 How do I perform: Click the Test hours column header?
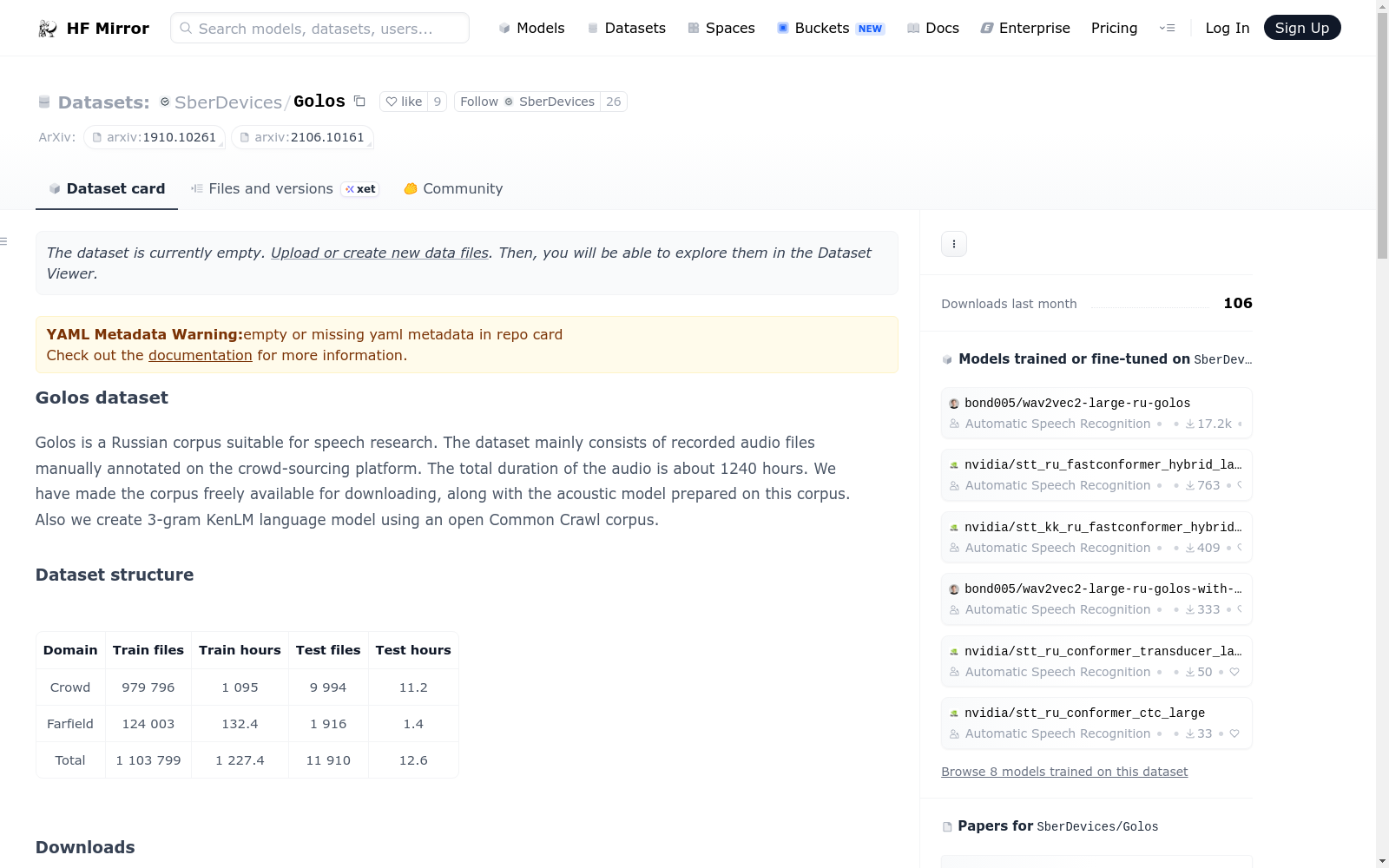pos(413,650)
